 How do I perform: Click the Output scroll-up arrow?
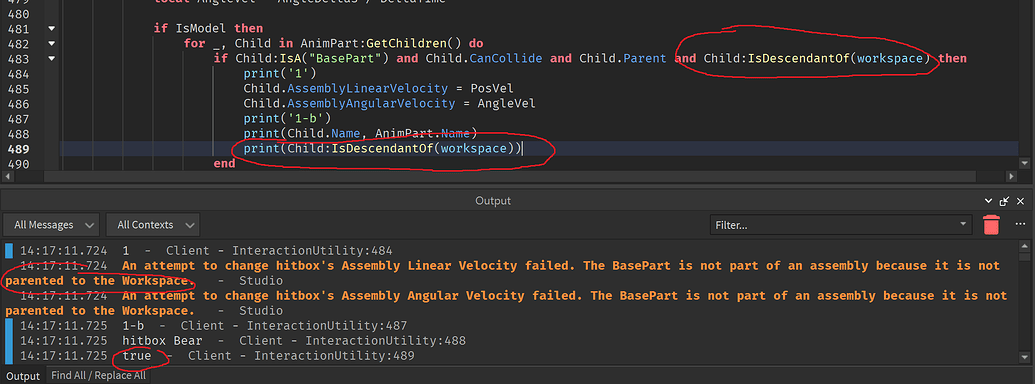[1024, 245]
